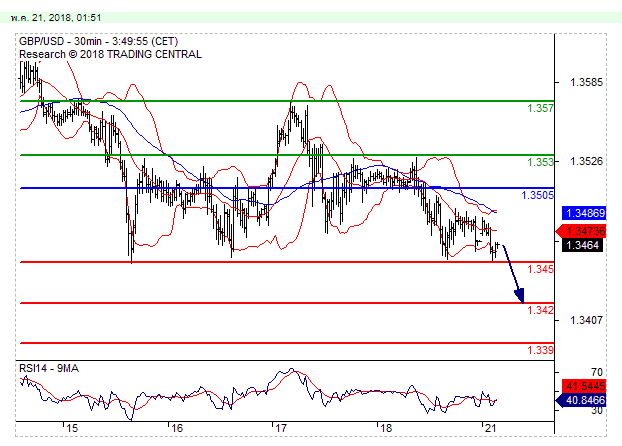Click the RSI axis level 30
Screen dimensions: 622x446
[596, 410]
